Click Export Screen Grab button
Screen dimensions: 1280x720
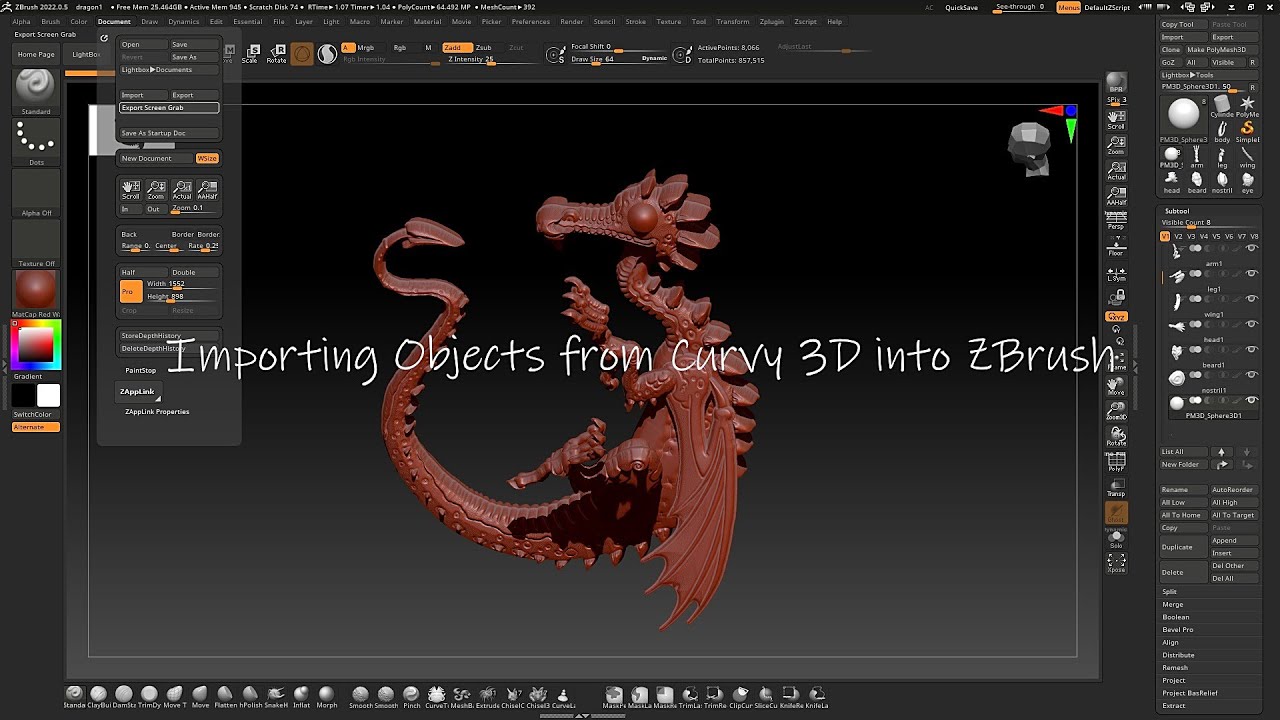pyautogui.click(x=169, y=107)
